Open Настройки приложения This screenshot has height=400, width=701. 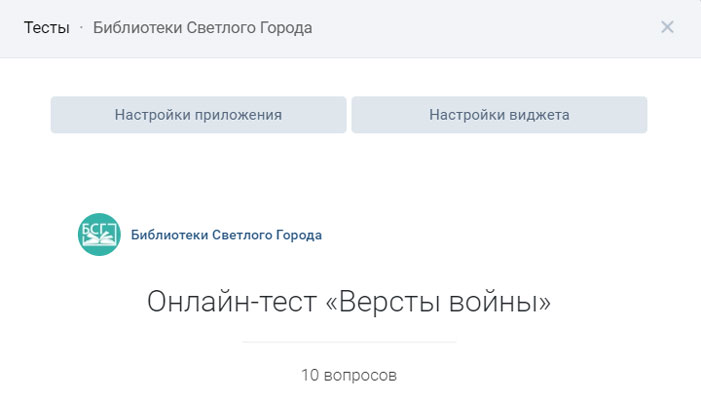(x=198, y=115)
